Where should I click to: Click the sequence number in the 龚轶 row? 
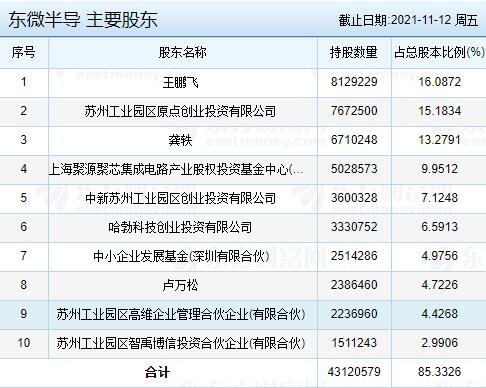tap(23, 140)
